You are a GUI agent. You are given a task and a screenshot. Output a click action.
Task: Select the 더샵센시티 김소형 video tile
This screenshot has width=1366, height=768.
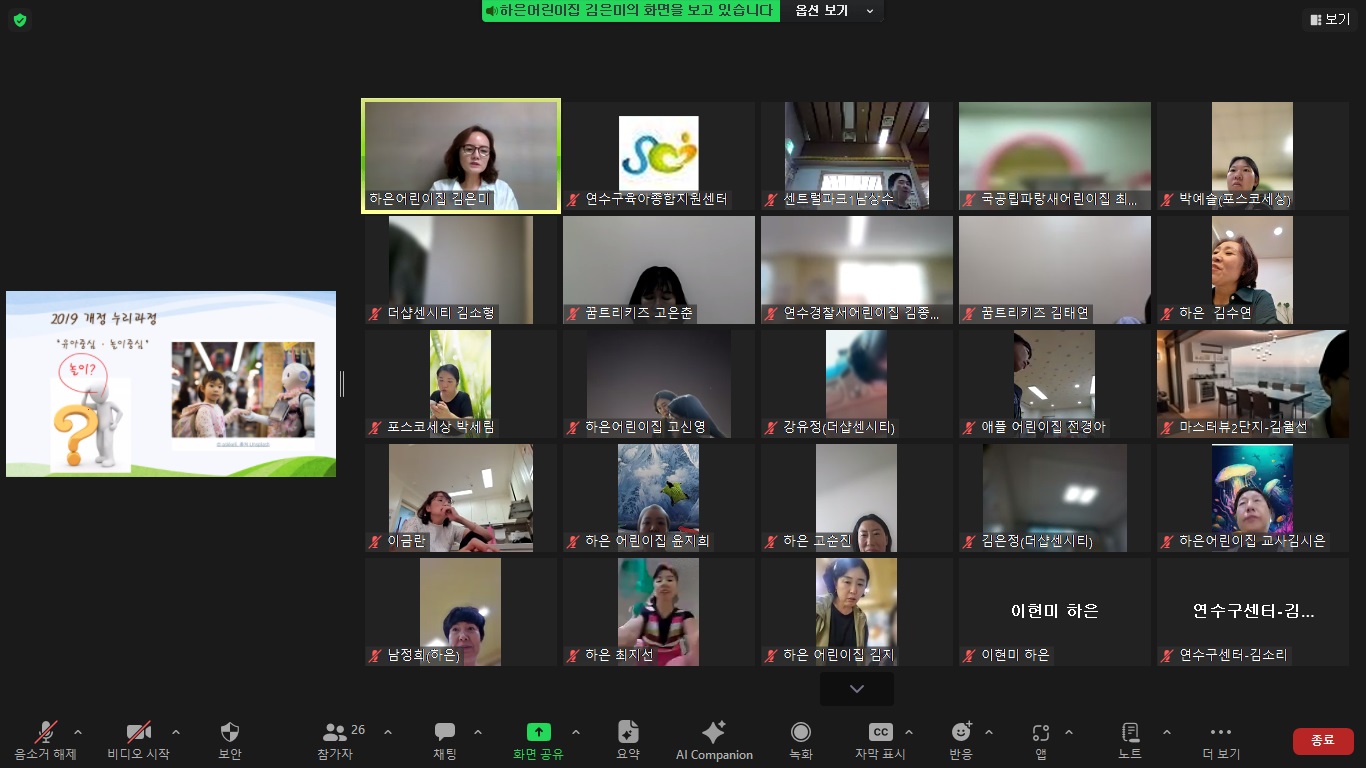coord(461,270)
